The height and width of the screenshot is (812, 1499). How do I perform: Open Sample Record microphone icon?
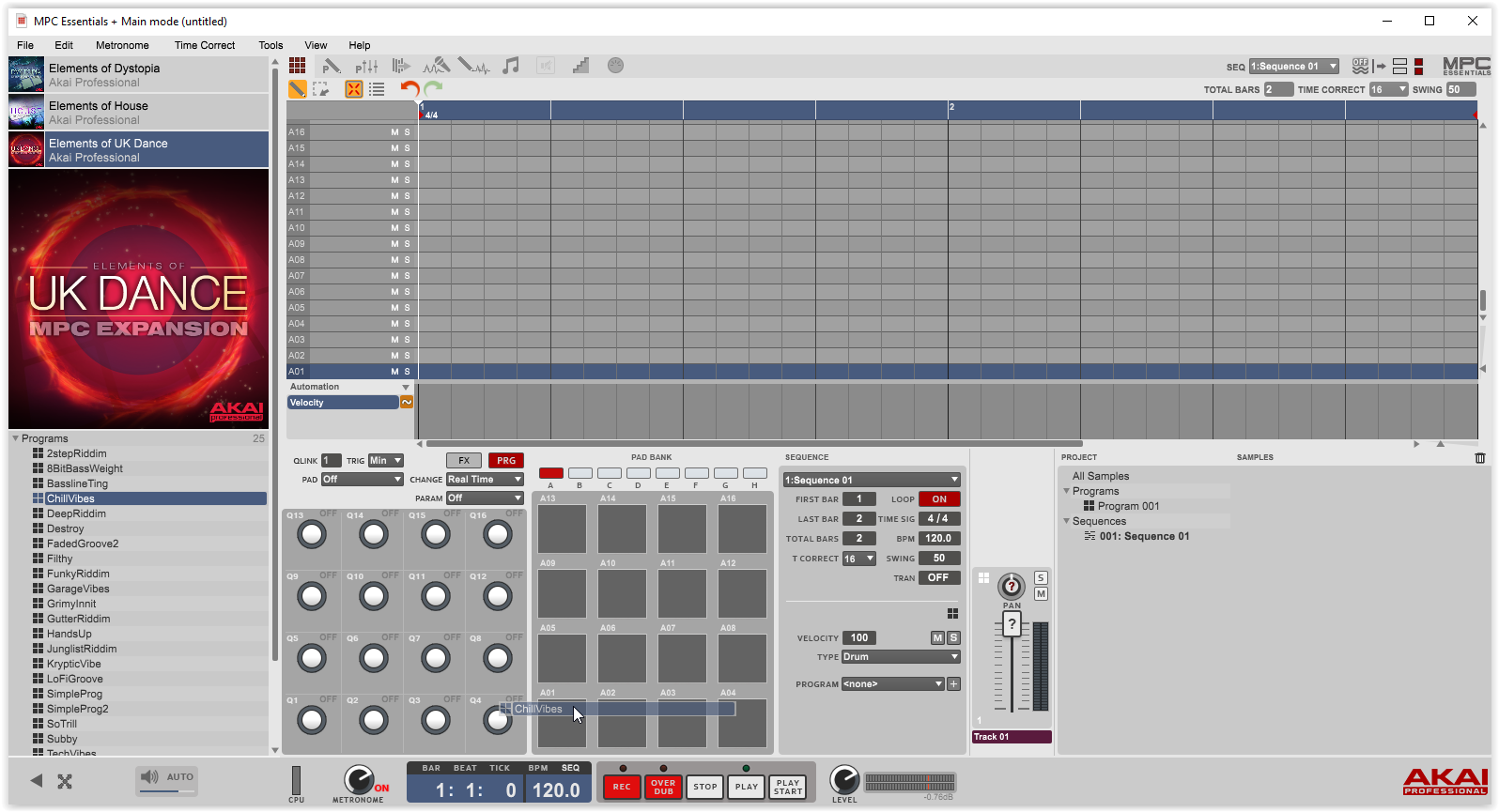(x=436, y=66)
